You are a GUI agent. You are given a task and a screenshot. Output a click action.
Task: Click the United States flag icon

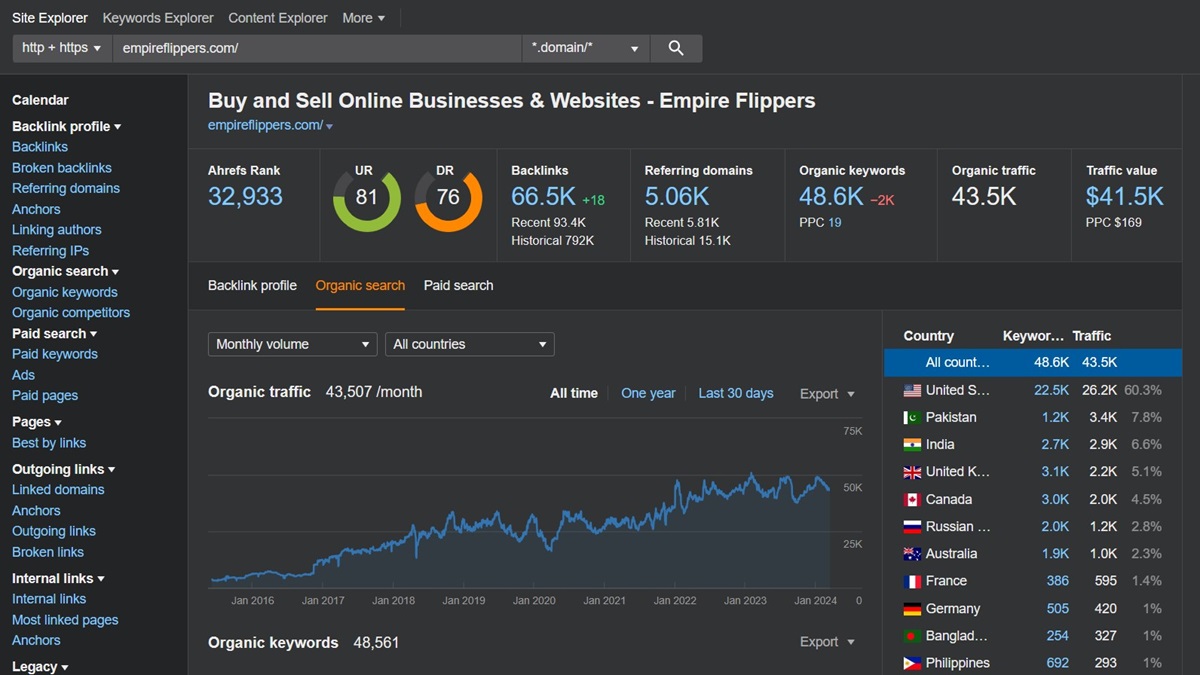pyautogui.click(x=911, y=390)
